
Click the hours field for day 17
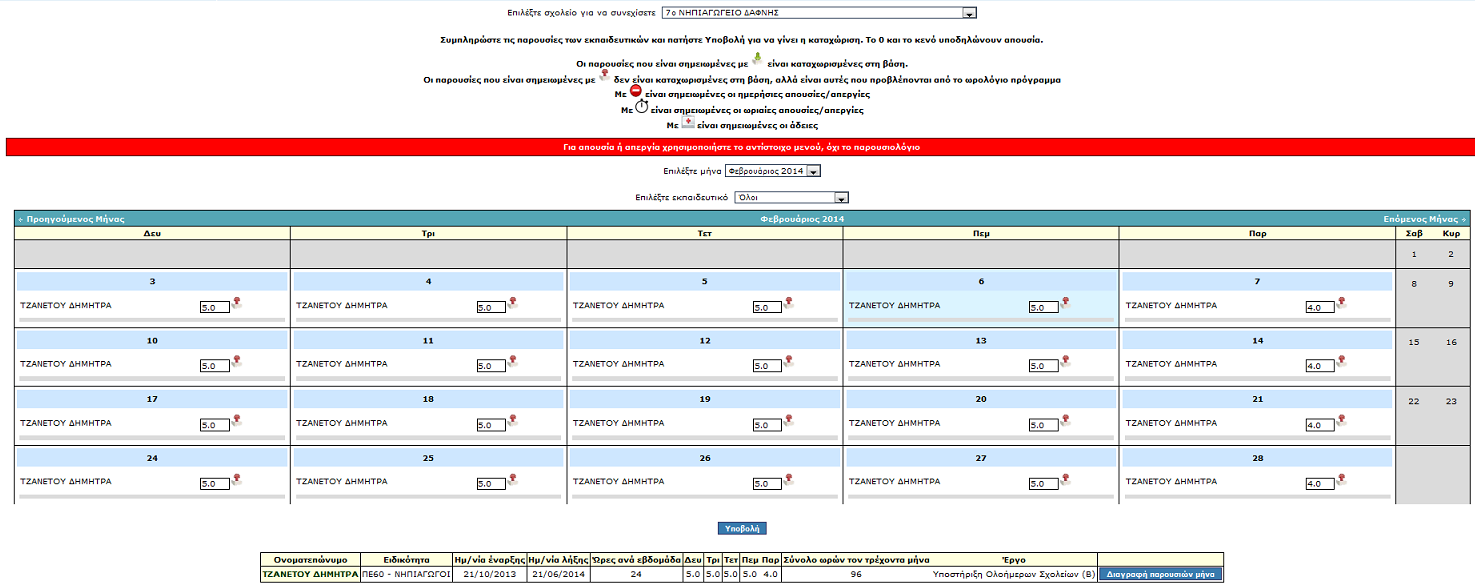[215, 425]
